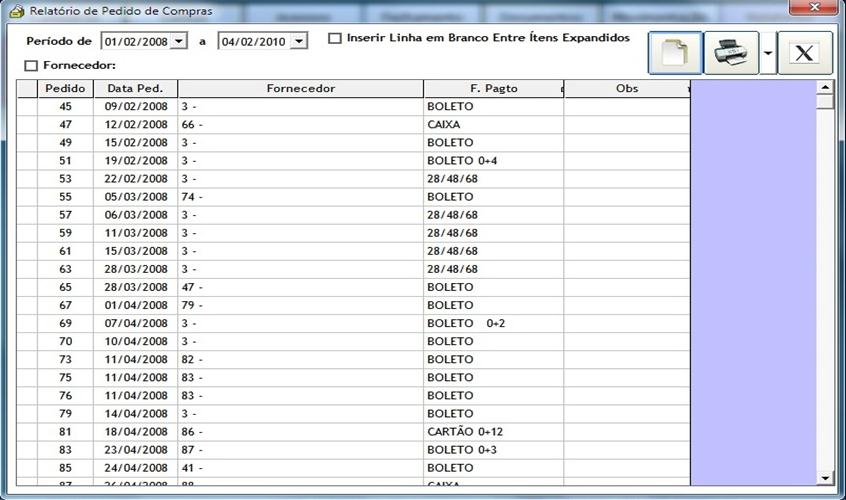Click BOLETO 0+4 payment cell
Screen dimensions: 846x500
494,161
